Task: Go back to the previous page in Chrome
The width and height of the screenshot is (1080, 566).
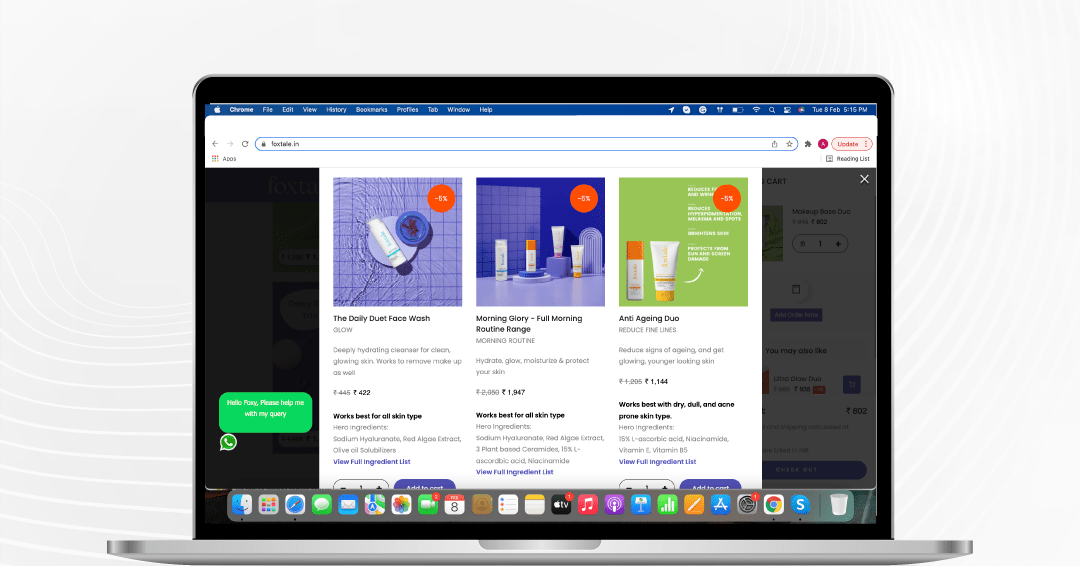Action: coord(216,144)
